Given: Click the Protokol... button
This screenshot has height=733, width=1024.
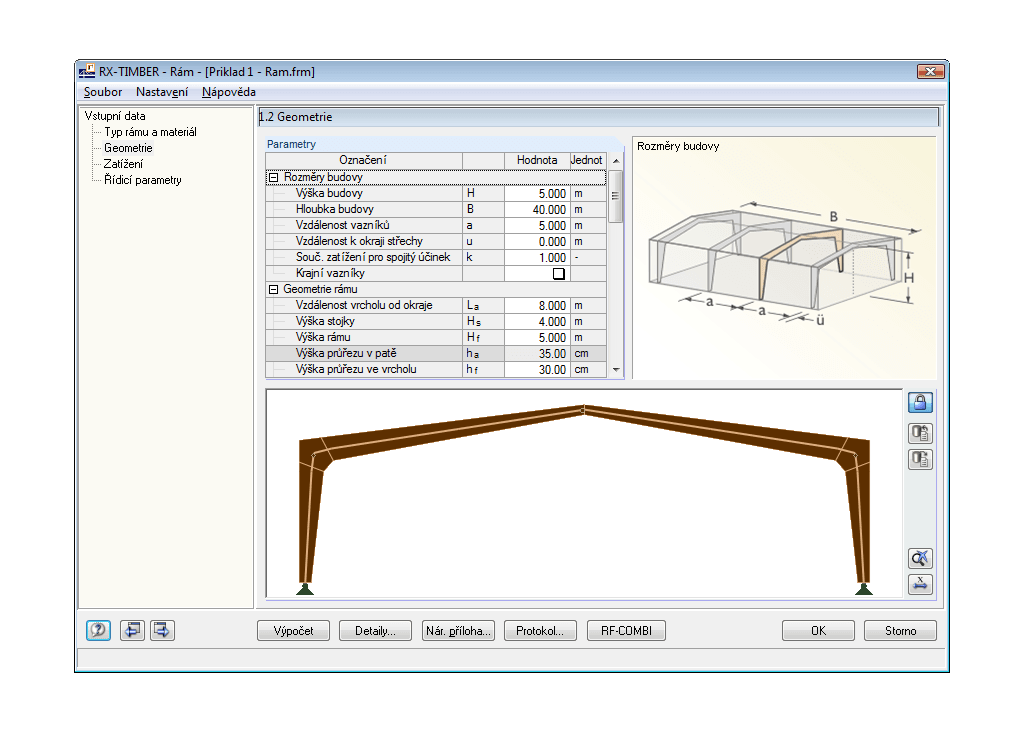Looking at the screenshot, I should click(540, 631).
